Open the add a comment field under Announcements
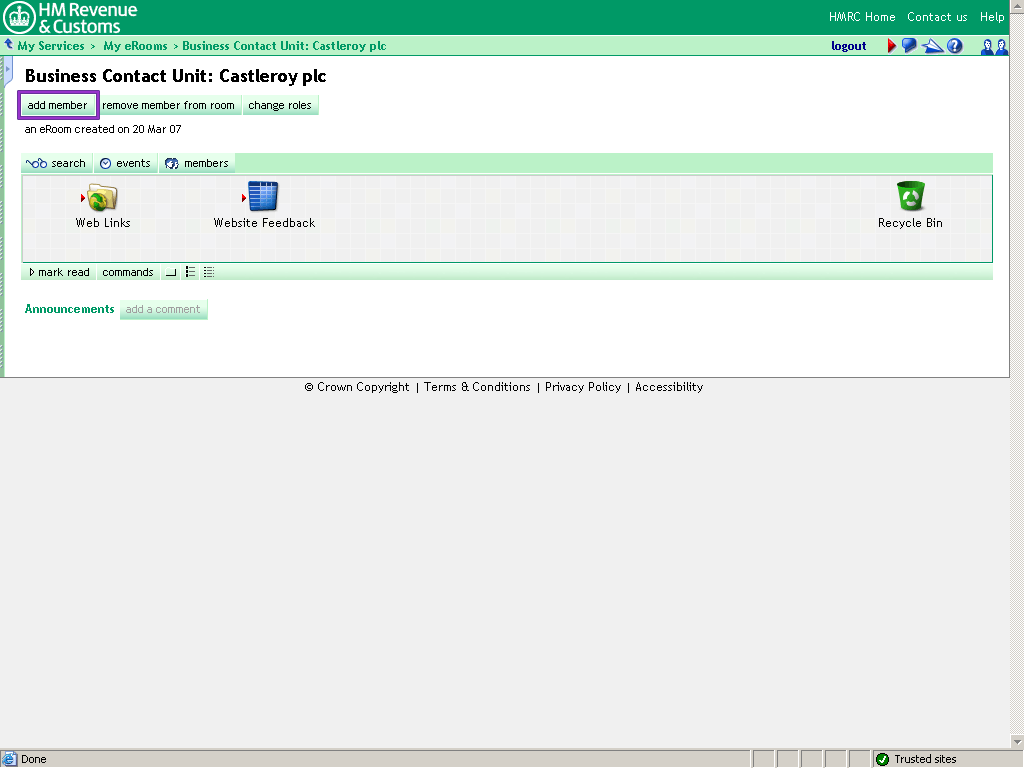 (163, 309)
